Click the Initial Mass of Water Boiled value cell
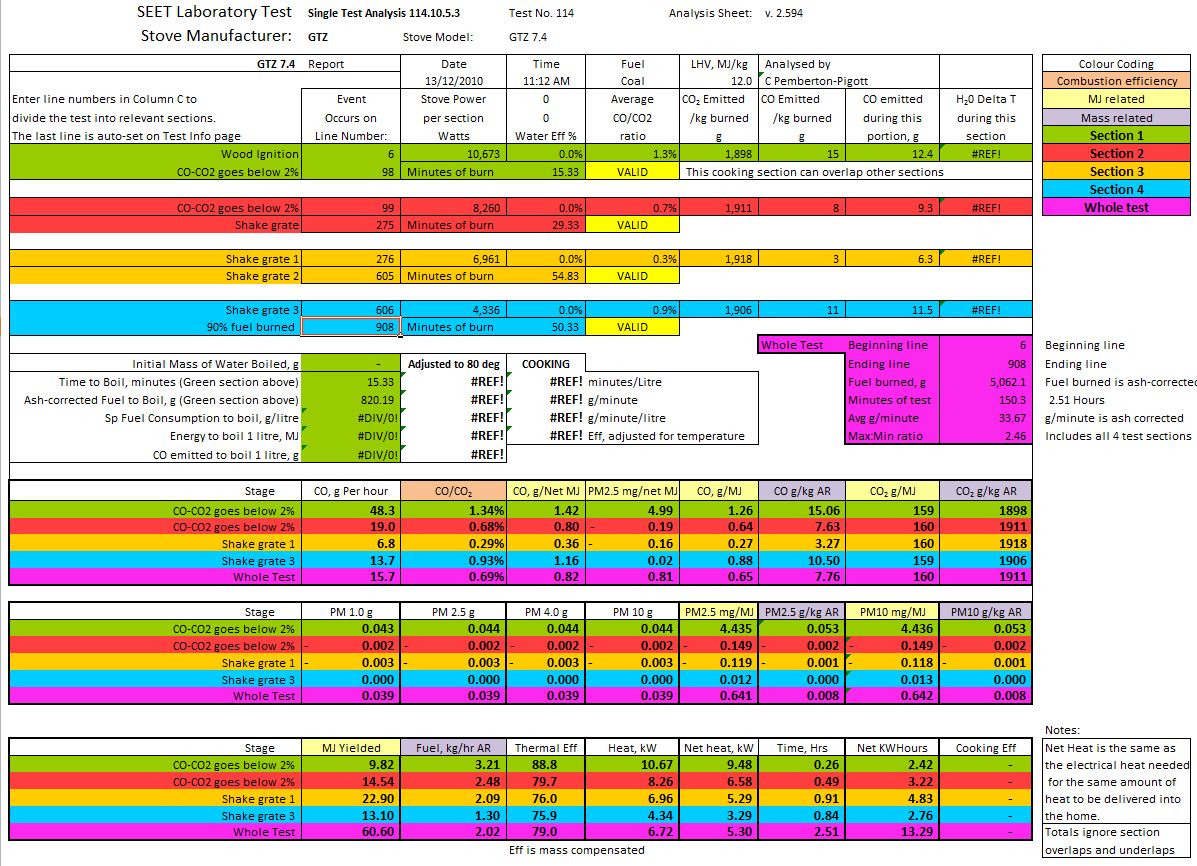The image size is (1197, 866). pos(351,364)
